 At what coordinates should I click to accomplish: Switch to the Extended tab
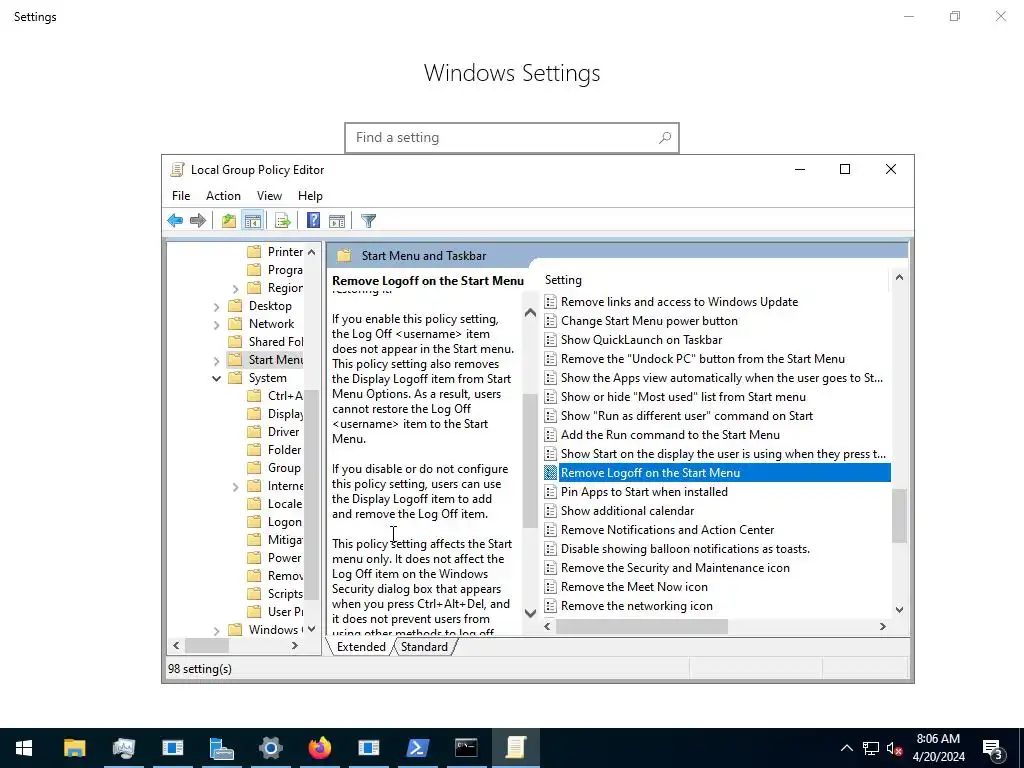pyautogui.click(x=361, y=647)
